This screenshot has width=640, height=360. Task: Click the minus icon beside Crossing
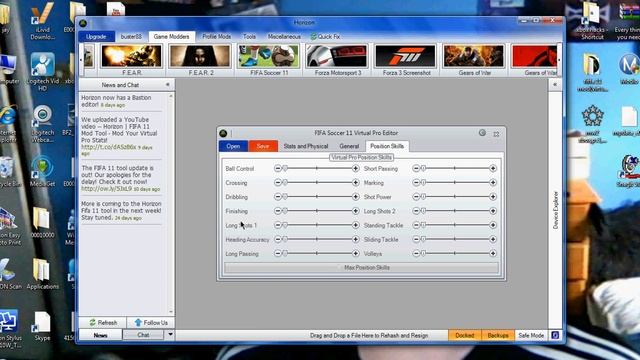point(278,183)
